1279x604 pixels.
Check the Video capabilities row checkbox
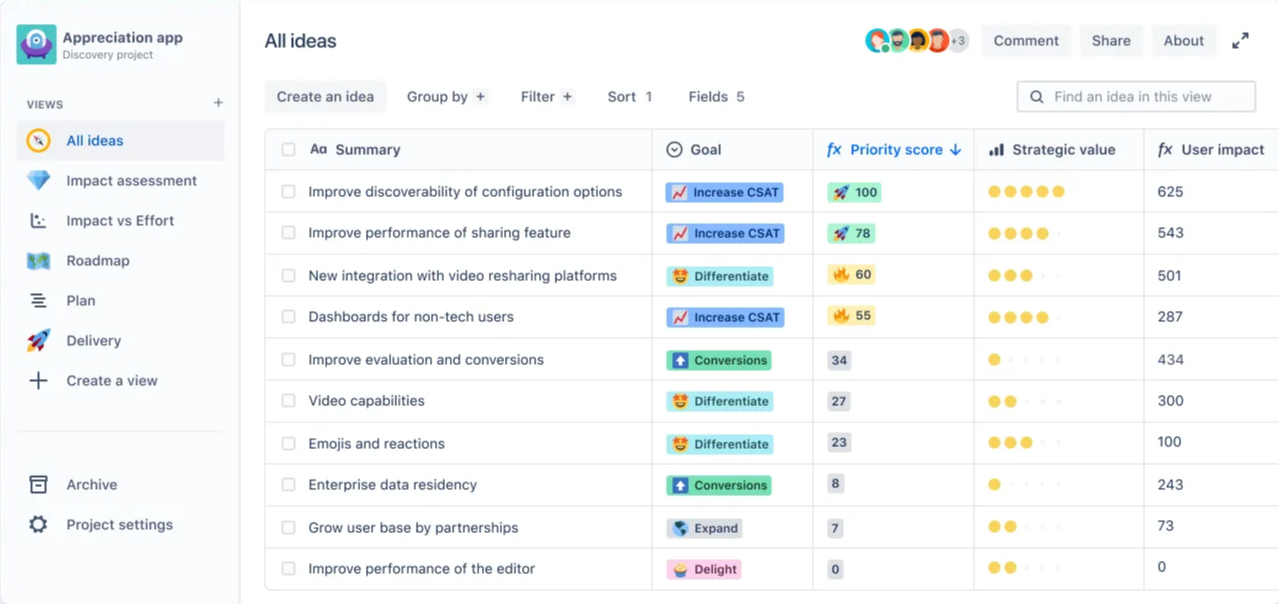tap(289, 401)
